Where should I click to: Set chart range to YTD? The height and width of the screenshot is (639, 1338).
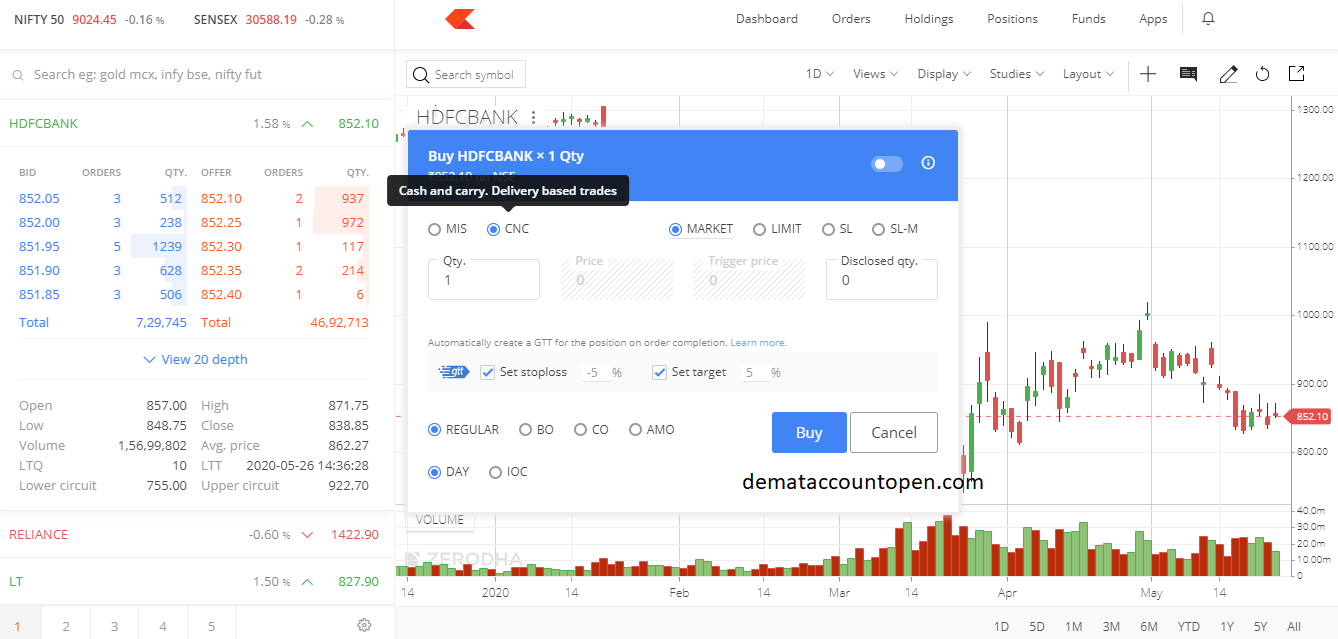pyautogui.click(x=1189, y=627)
